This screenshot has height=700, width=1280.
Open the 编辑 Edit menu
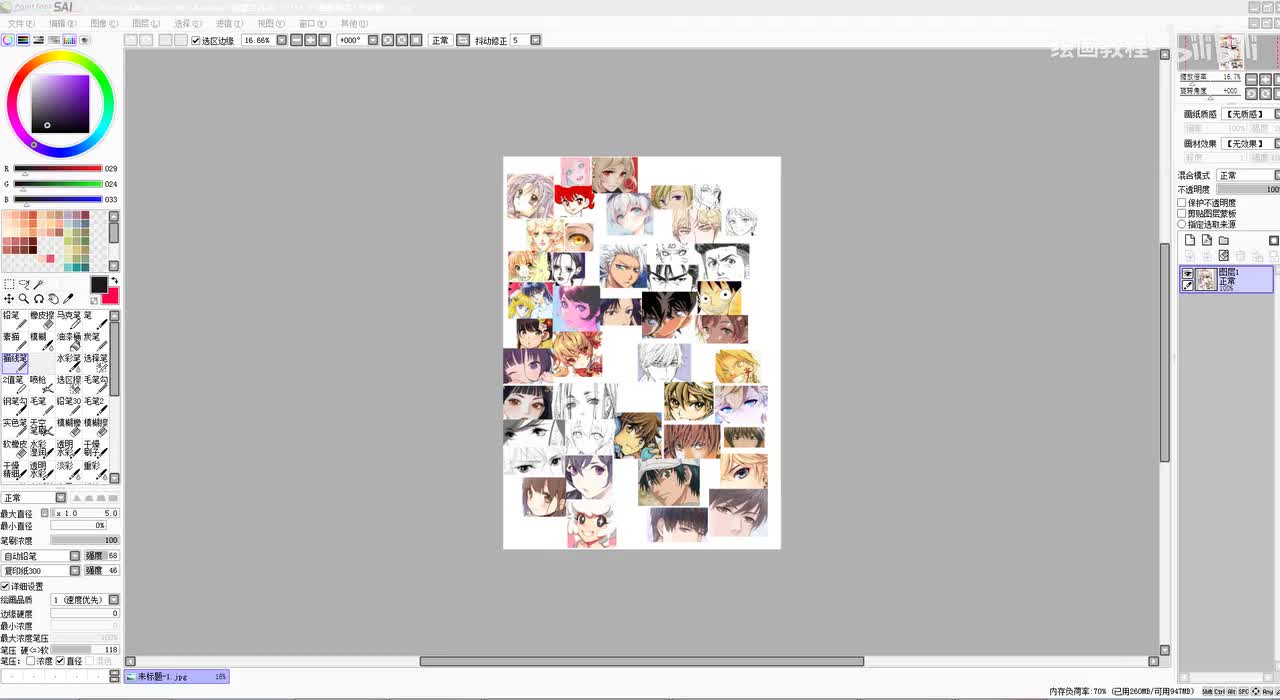coord(62,23)
